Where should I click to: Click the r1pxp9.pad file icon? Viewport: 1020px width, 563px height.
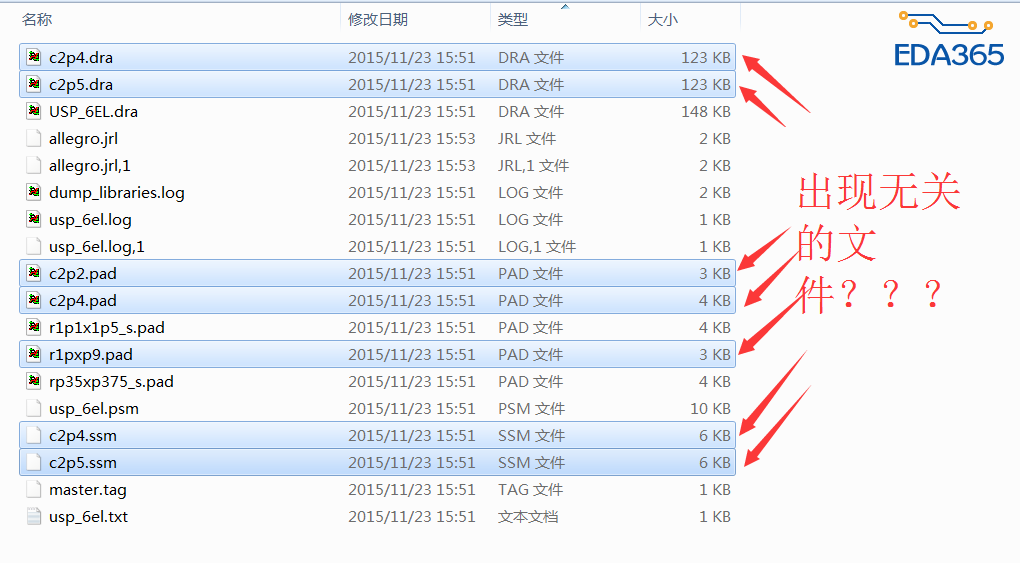(x=34, y=355)
